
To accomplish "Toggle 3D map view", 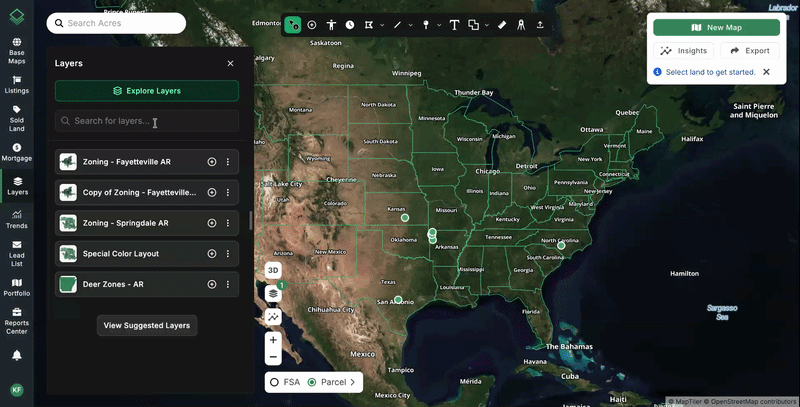I will coord(273,270).
